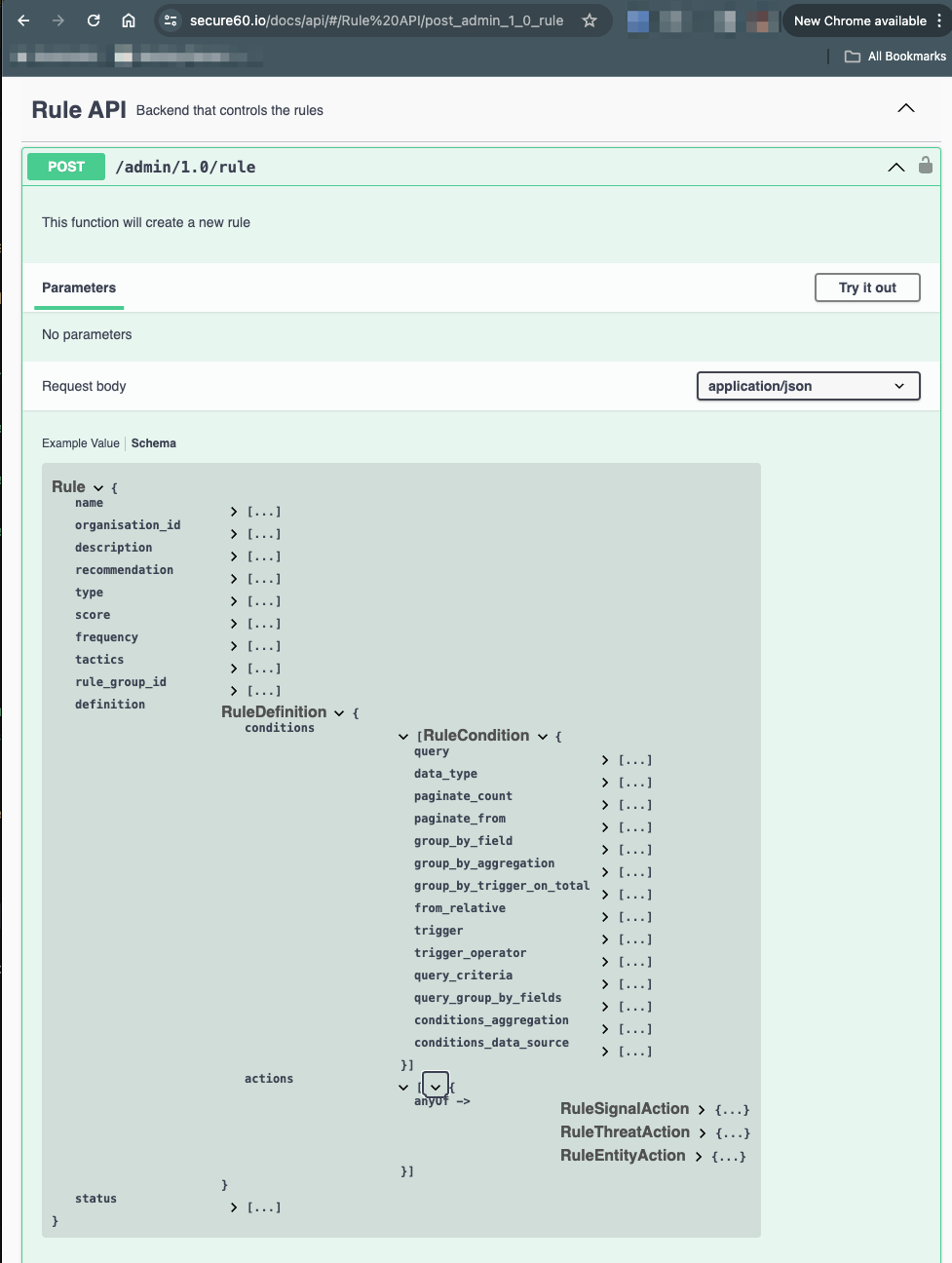Expand the tactics field

(233, 668)
